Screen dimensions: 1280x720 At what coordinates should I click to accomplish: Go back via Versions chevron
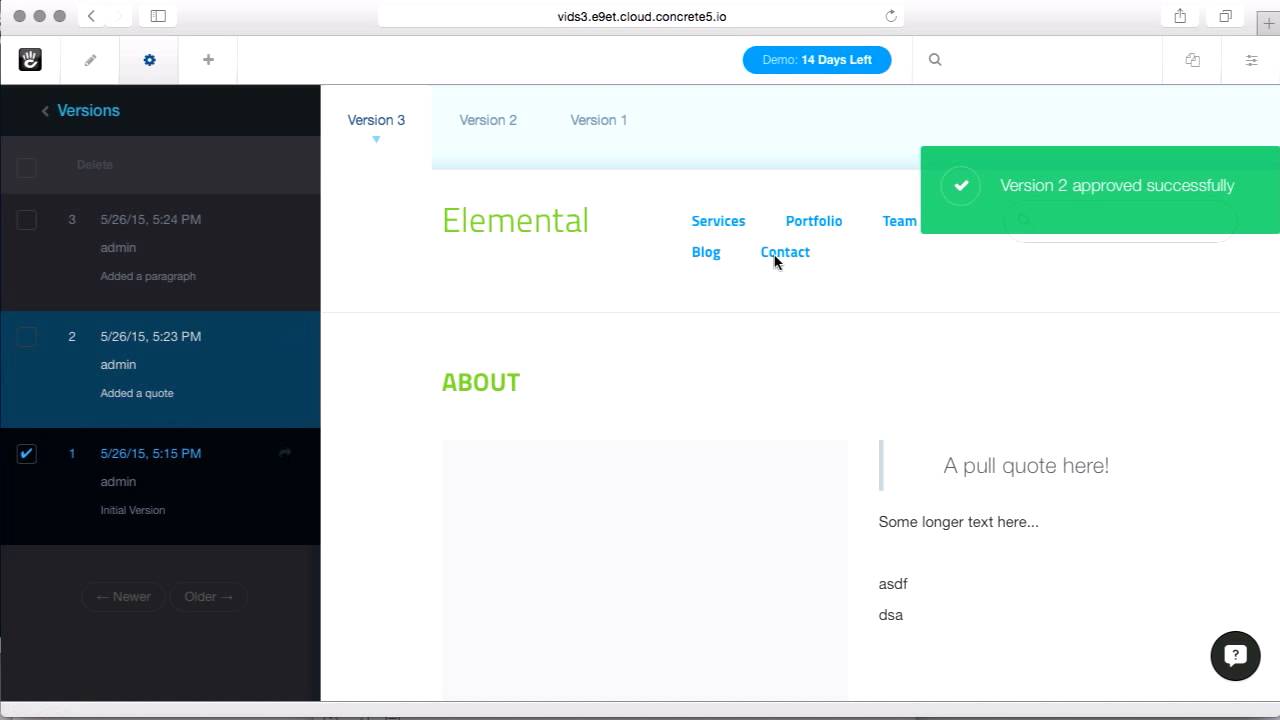(45, 111)
